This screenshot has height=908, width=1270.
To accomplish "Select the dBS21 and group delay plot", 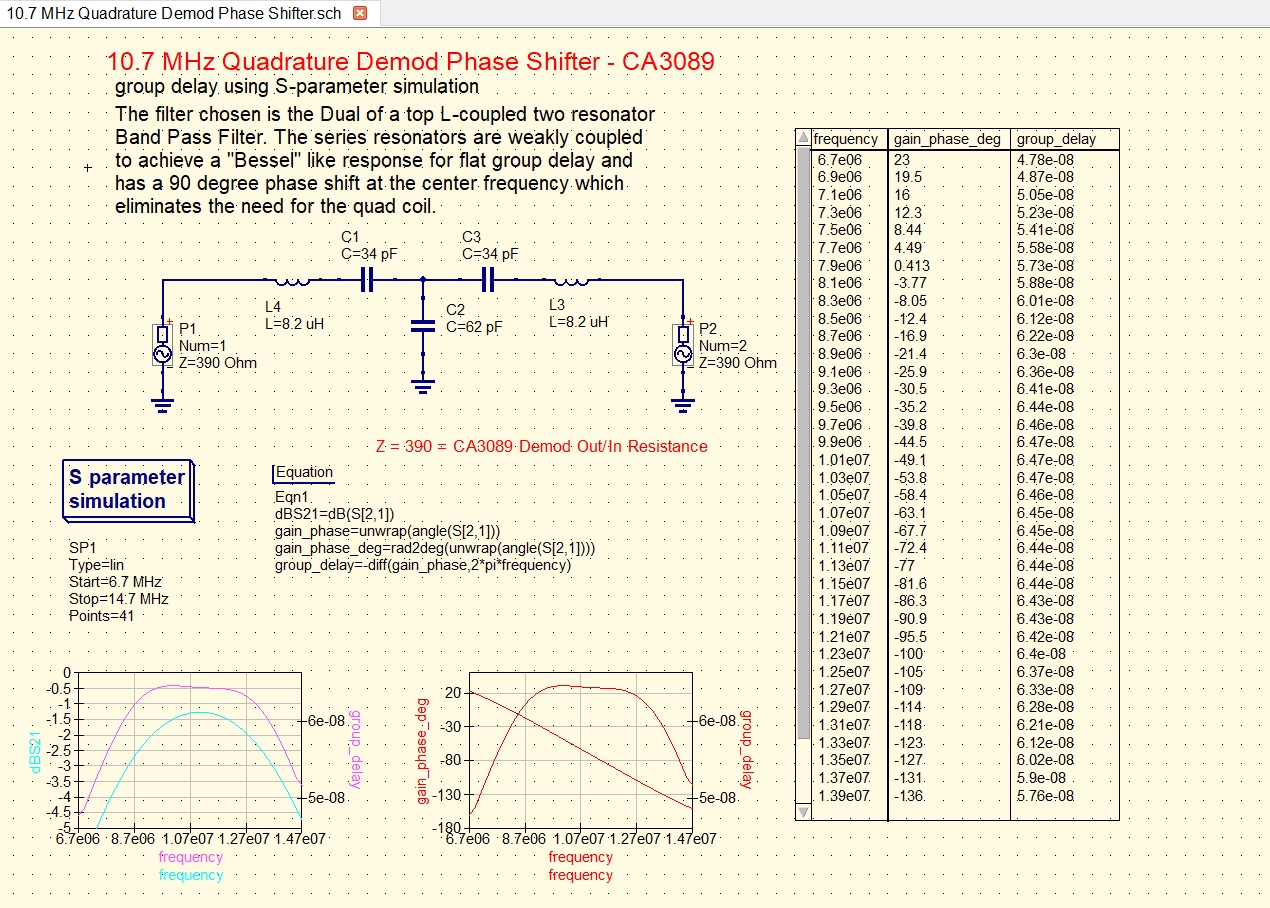I will point(189,750).
